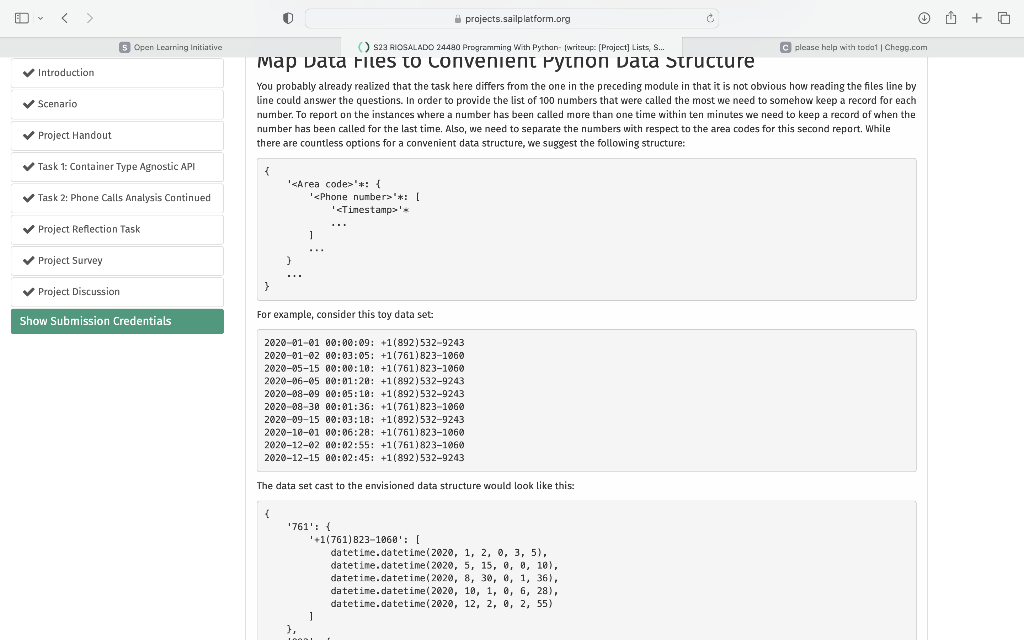This screenshot has width=1024, height=640.
Task: Open a new tab with plus icon
Action: tap(977, 18)
